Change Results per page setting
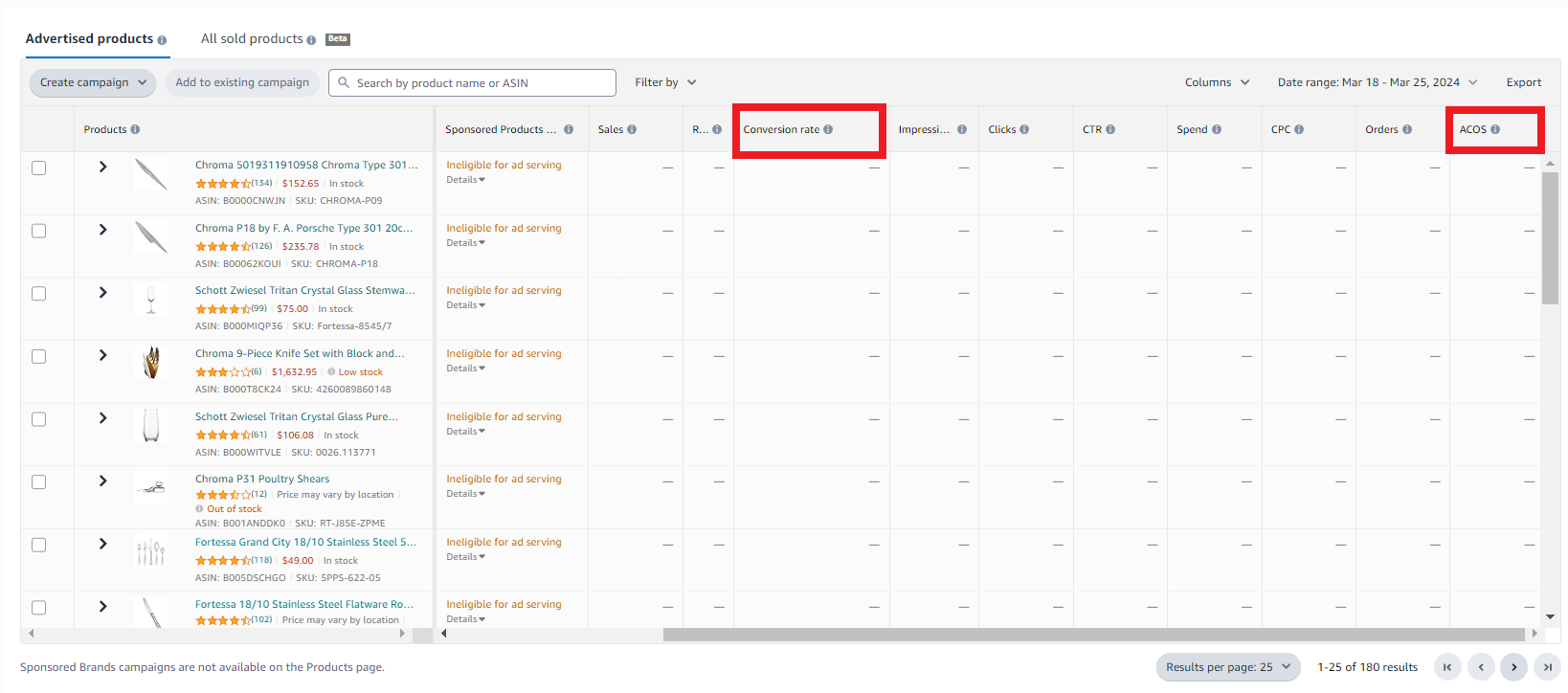The image size is (1568, 693). (1228, 667)
